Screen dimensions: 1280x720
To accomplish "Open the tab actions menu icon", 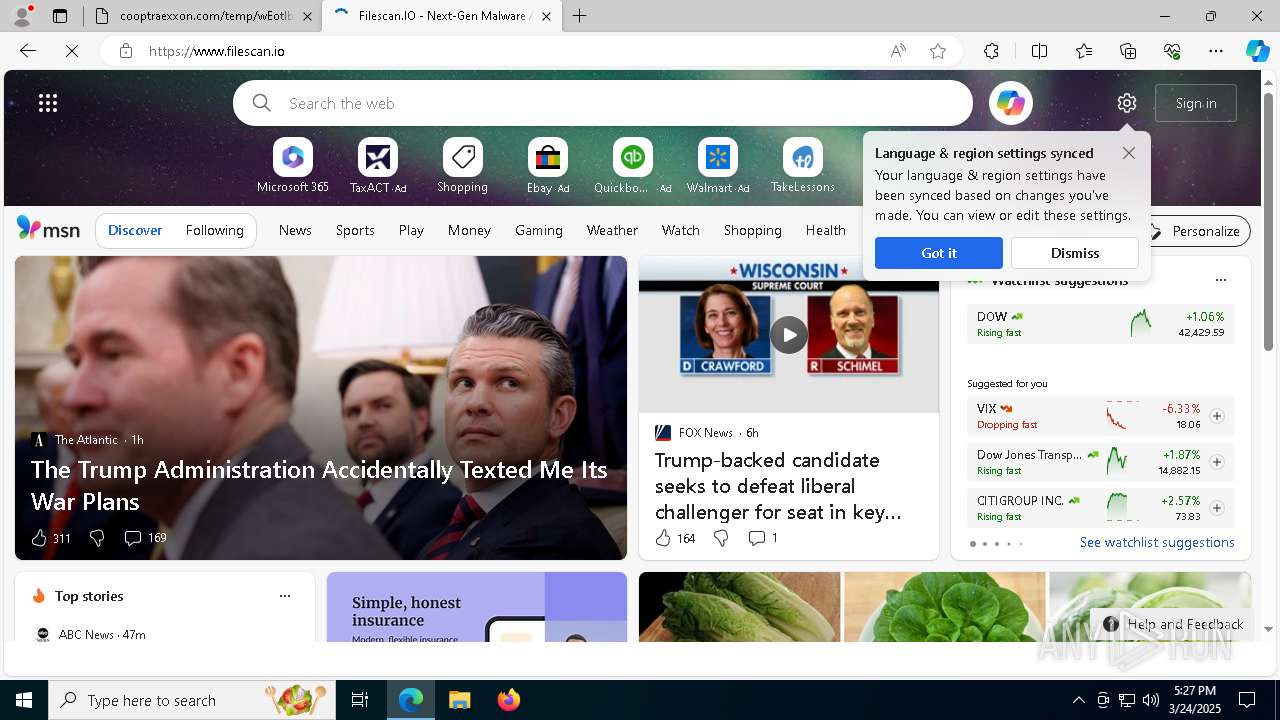I will (x=60, y=16).
